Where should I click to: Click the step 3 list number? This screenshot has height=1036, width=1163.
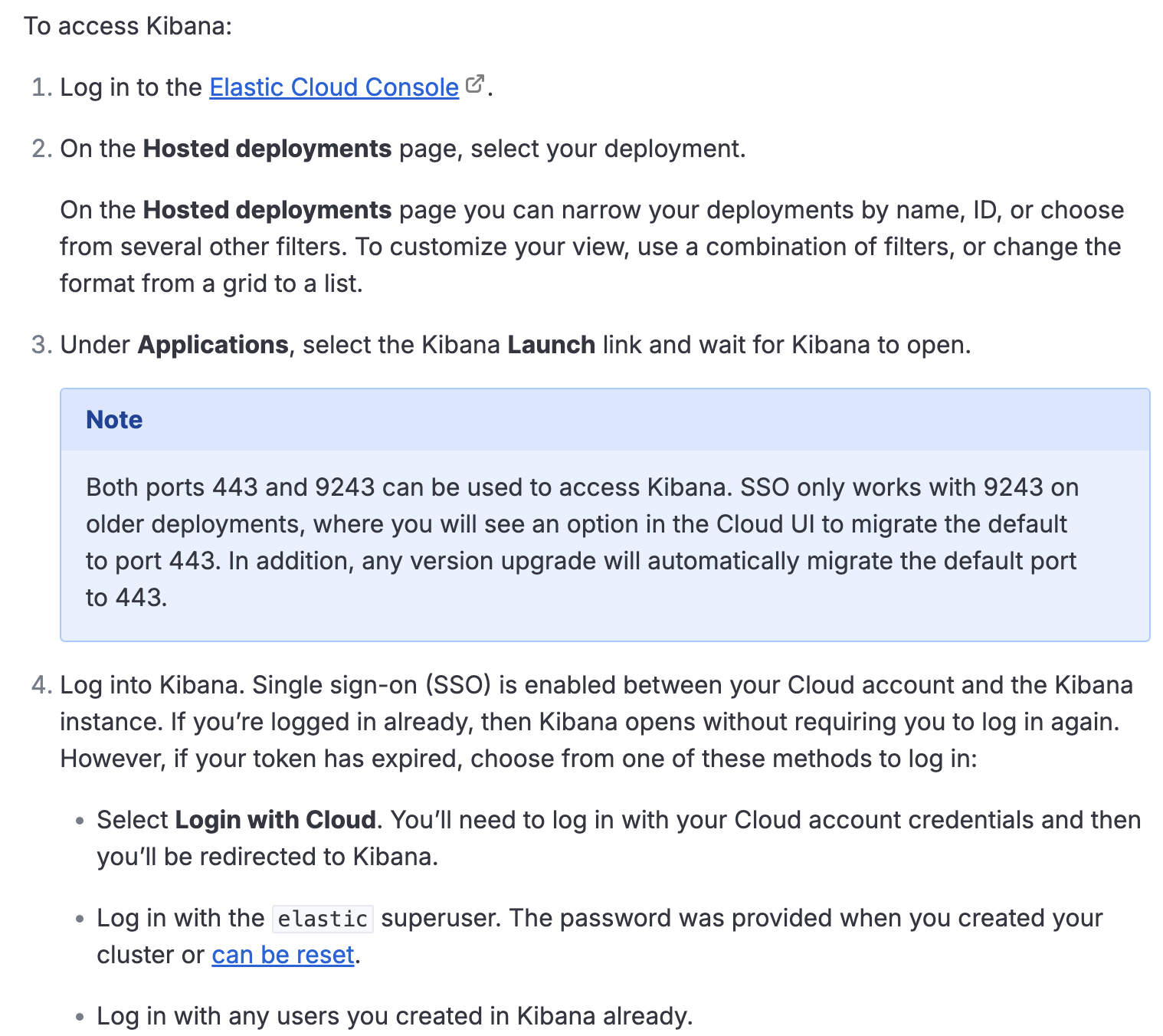click(41, 345)
